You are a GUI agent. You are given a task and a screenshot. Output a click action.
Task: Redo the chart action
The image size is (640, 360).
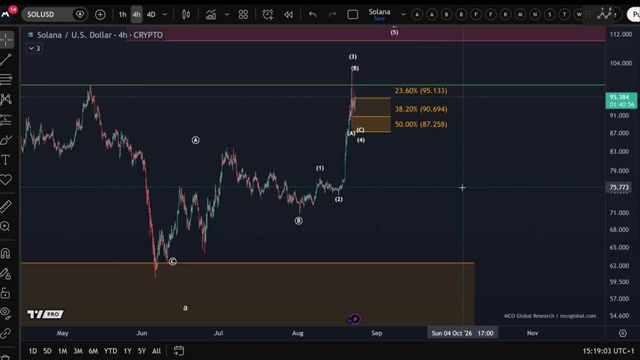click(x=333, y=15)
